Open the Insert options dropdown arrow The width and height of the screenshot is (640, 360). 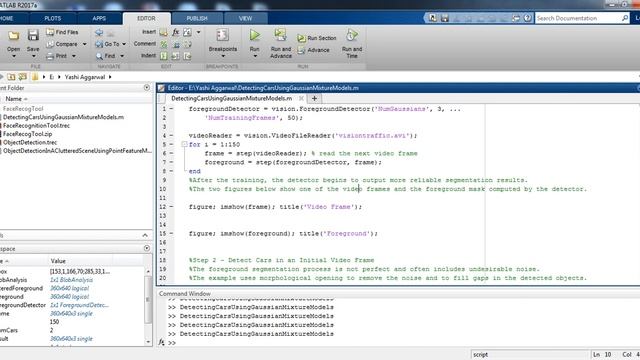(x=198, y=32)
